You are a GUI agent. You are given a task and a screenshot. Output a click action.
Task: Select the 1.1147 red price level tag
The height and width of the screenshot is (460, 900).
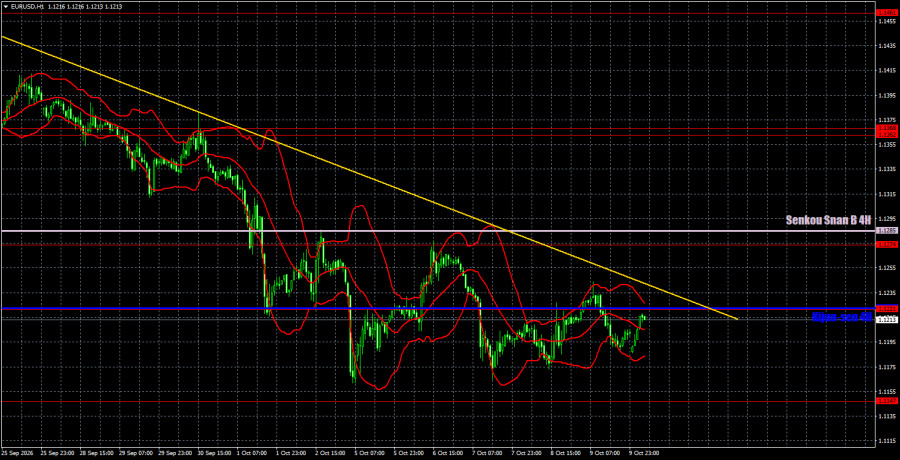click(x=883, y=401)
